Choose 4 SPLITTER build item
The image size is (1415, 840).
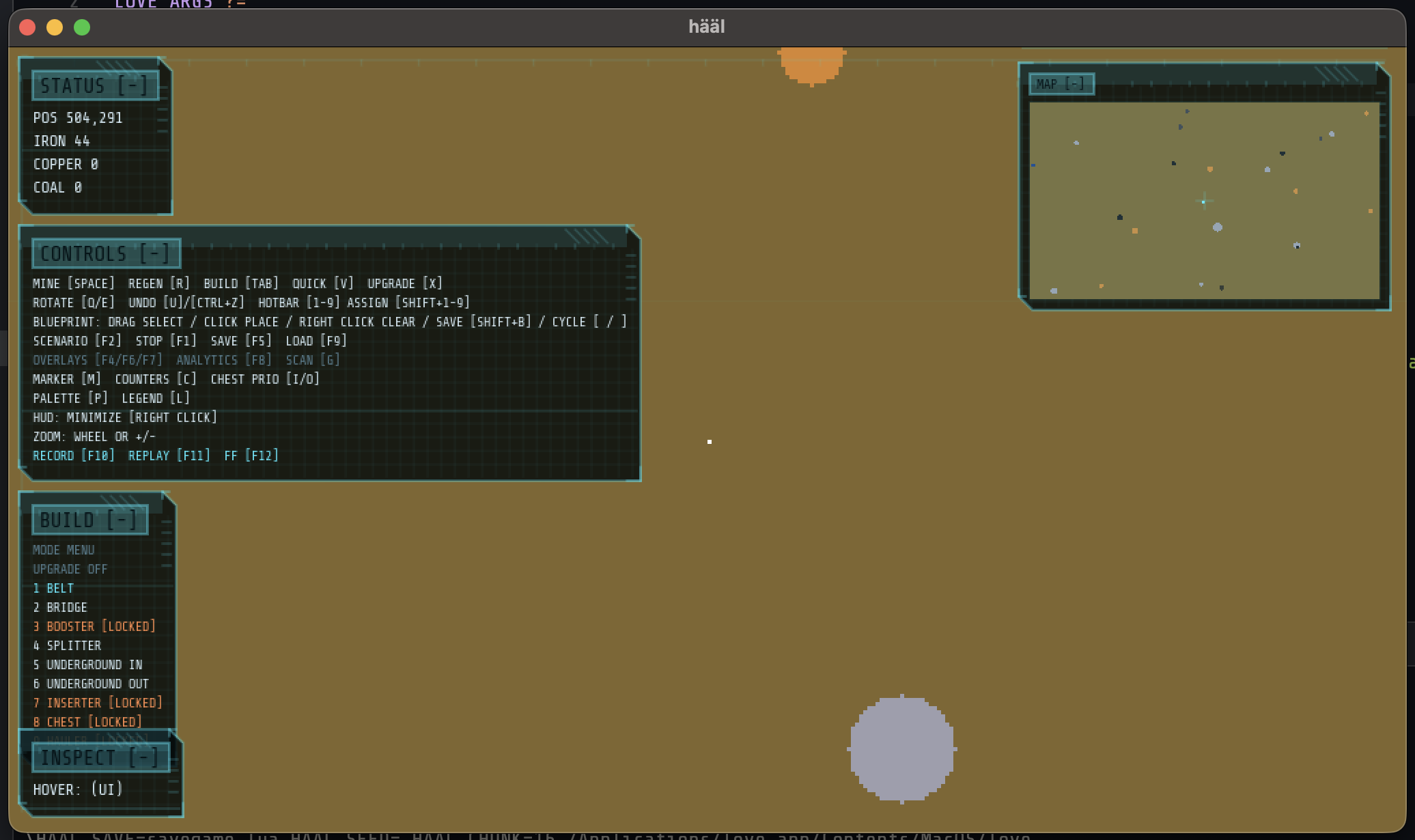[67, 645]
